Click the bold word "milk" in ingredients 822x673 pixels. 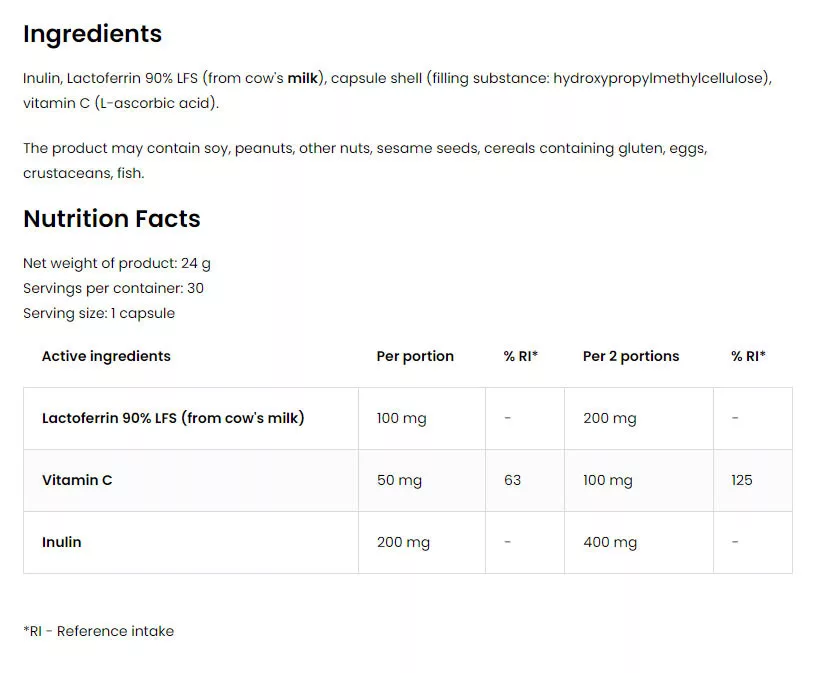pos(303,78)
